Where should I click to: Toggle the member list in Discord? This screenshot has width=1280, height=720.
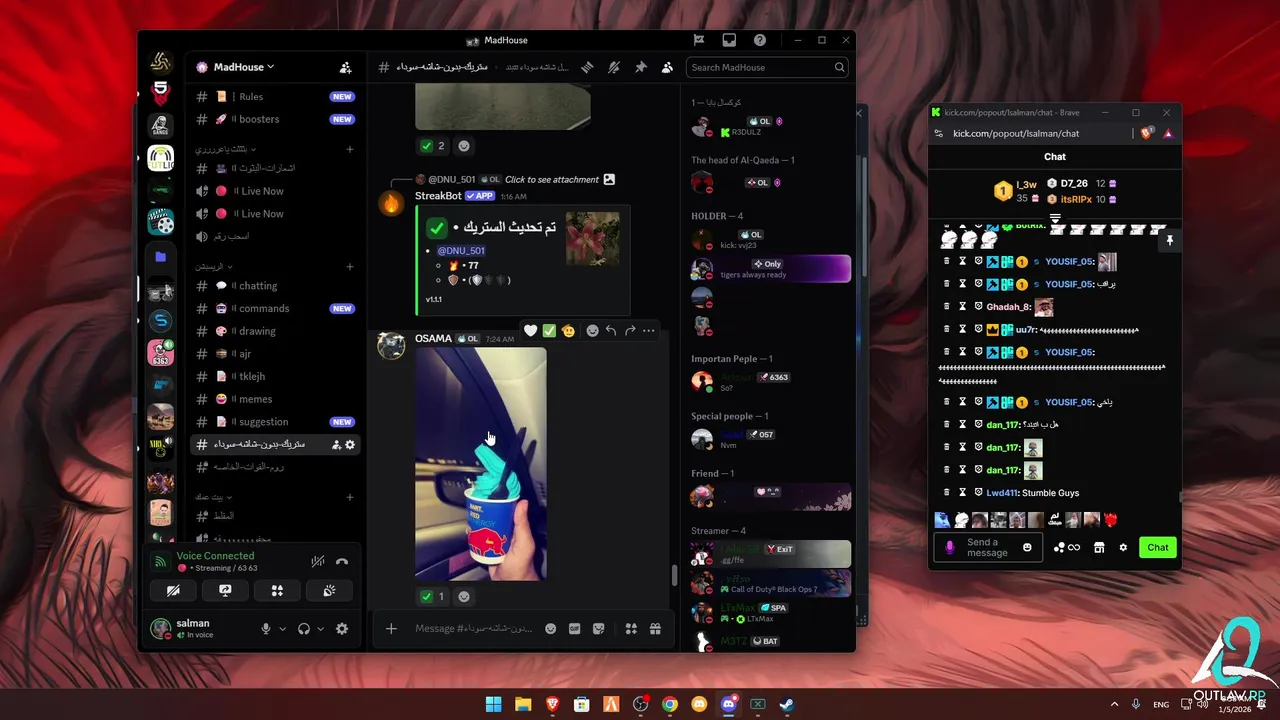[667, 67]
